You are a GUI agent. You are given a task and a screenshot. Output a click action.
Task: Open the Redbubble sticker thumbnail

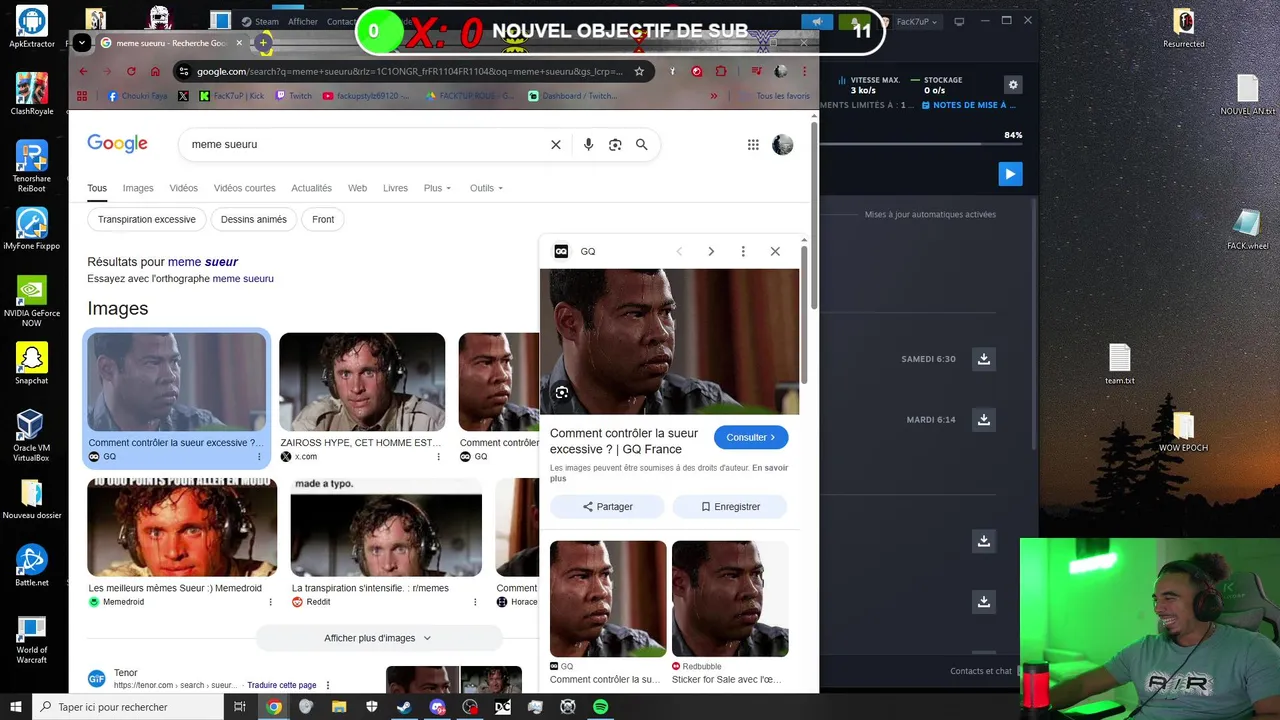coord(730,599)
